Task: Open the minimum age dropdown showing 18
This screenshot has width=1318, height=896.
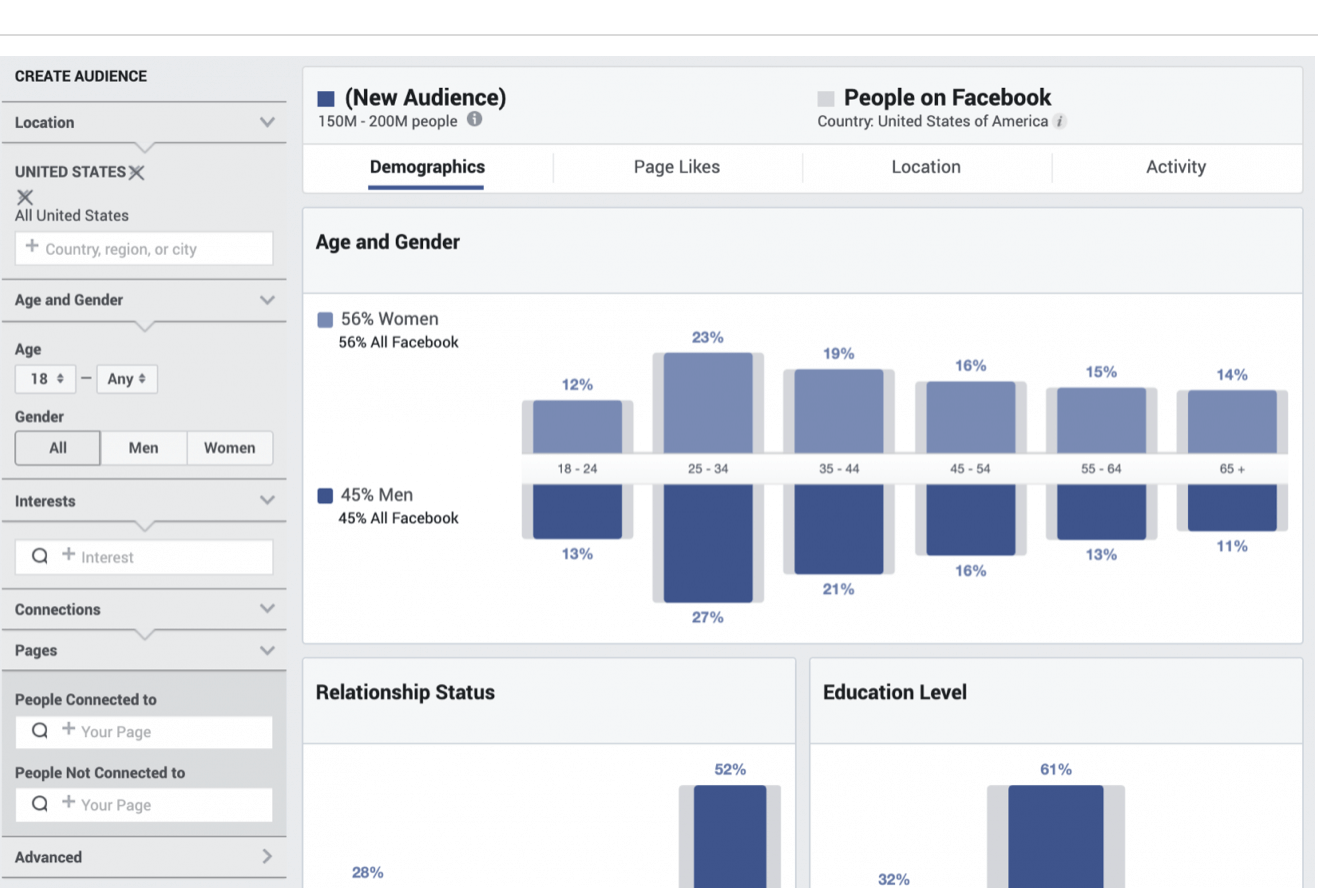Action: pyautogui.click(x=45, y=379)
